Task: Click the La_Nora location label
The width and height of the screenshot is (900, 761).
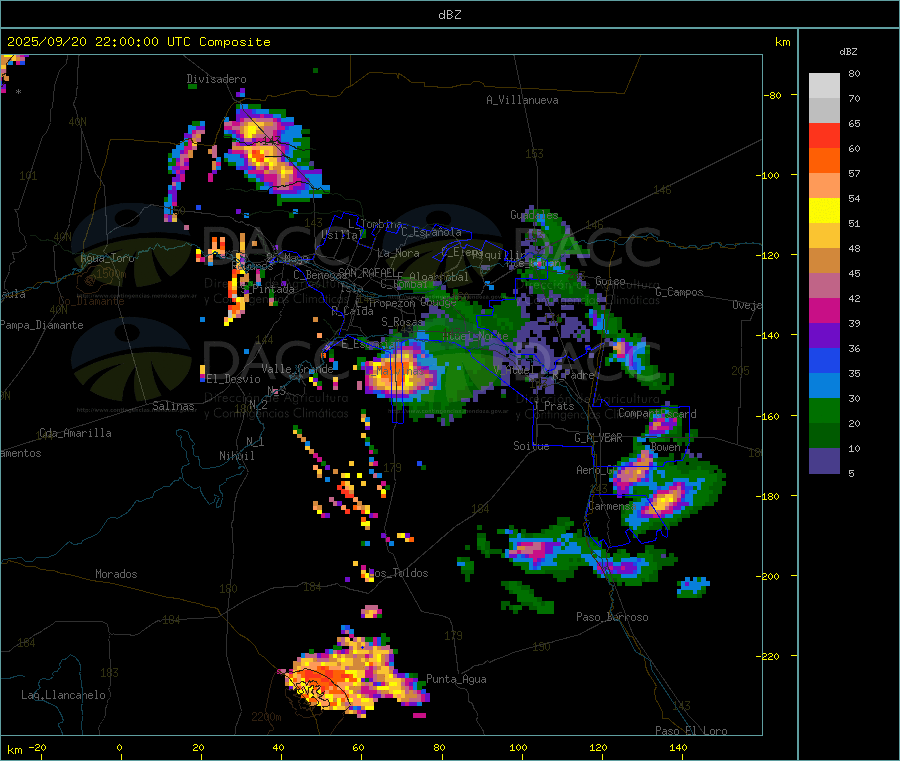Action: click(398, 253)
